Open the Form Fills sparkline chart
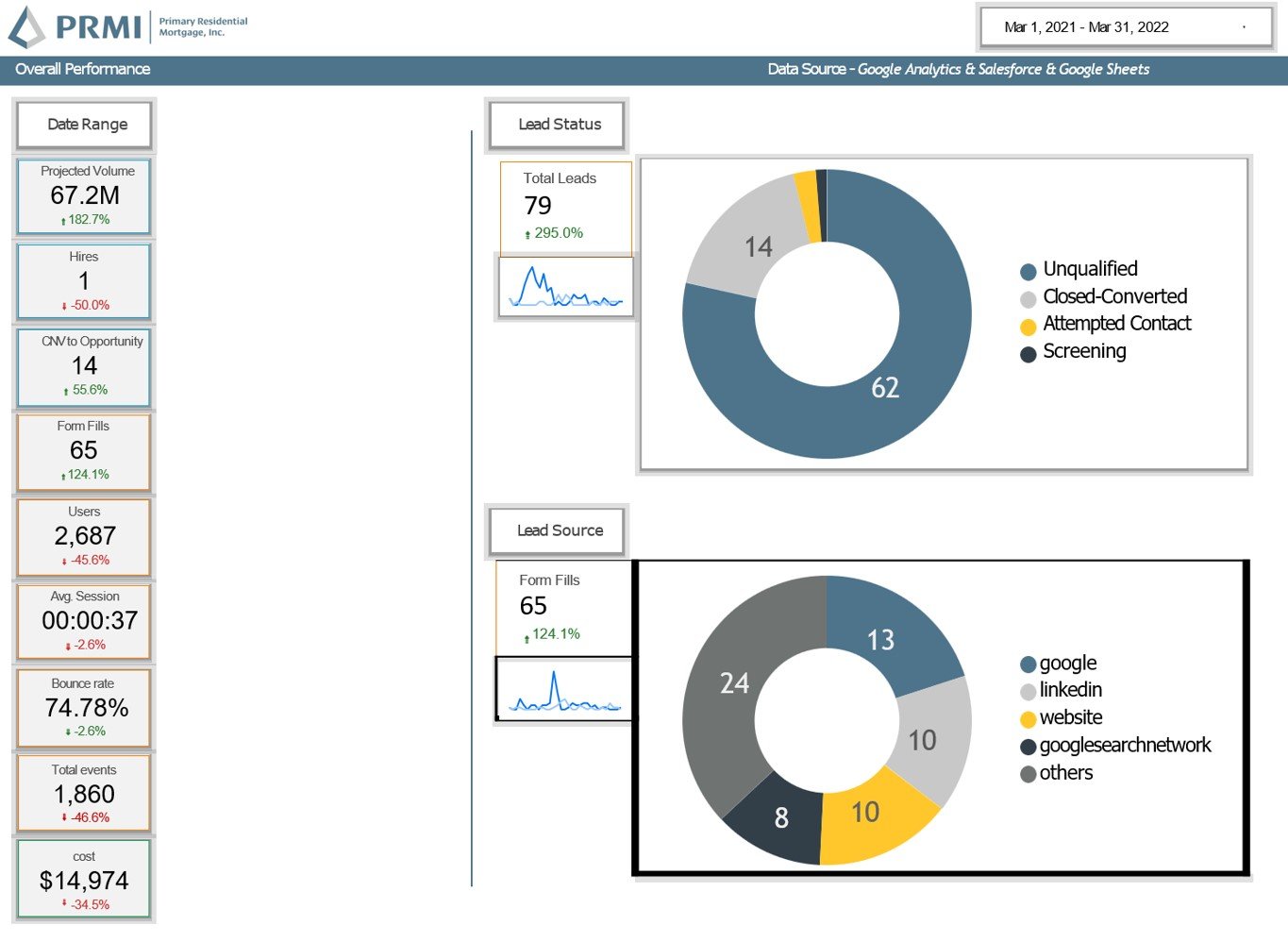This screenshot has width=1288, height=942. [565, 690]
